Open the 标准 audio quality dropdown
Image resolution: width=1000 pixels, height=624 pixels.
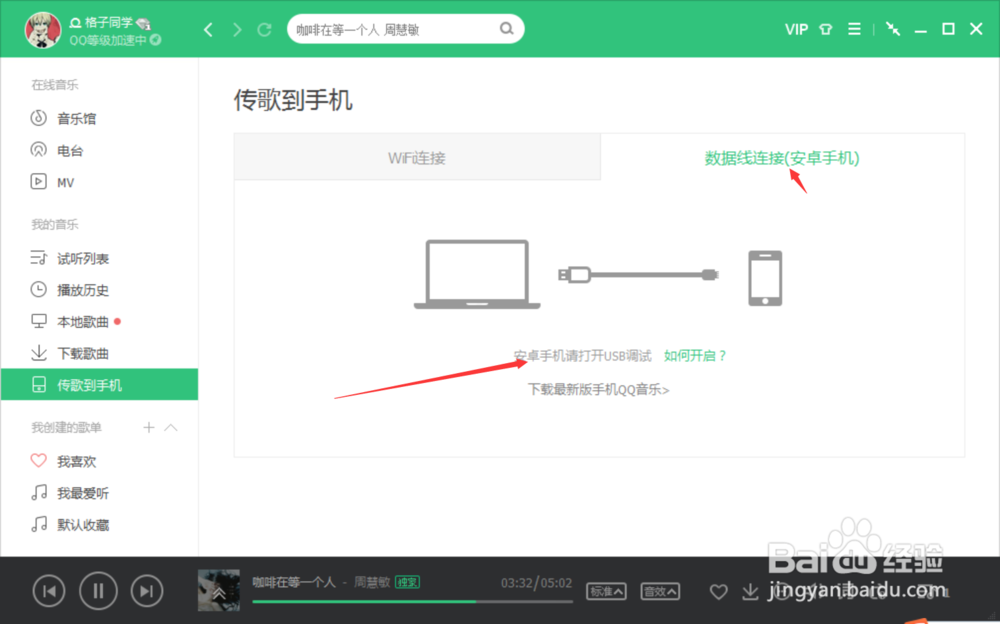pyautogui.click(x=608, y=591)
